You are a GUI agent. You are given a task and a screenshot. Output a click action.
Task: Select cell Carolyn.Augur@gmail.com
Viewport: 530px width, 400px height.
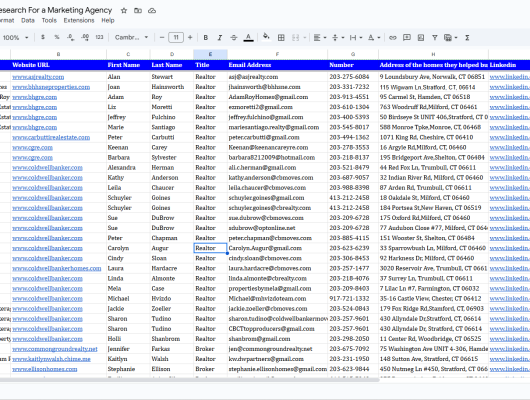(x=277, y=248)
